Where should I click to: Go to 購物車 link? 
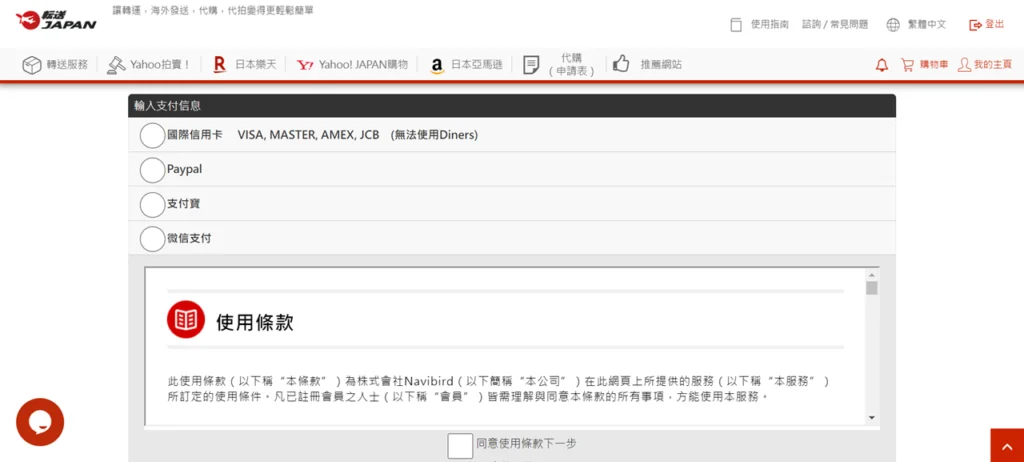(x=934, y=65)
